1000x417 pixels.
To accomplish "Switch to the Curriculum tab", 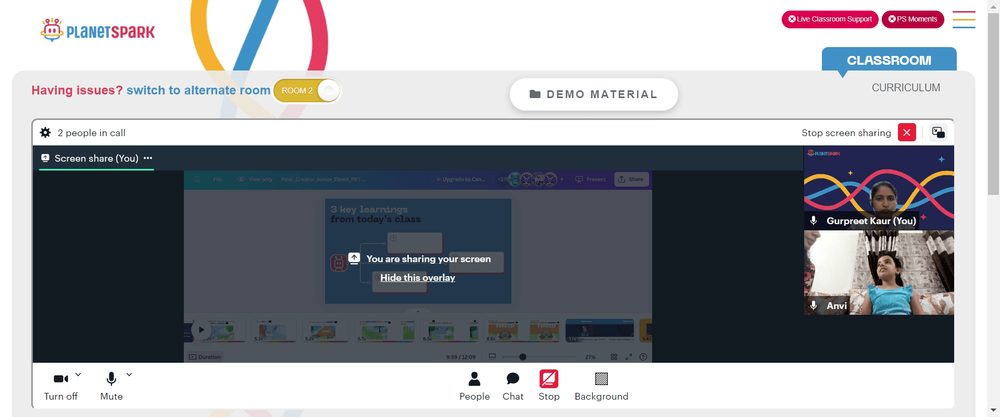I will (906, 88).
